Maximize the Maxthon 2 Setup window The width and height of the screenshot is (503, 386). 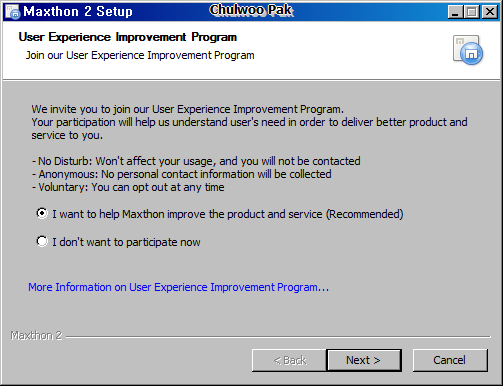[x=472, y=12]
